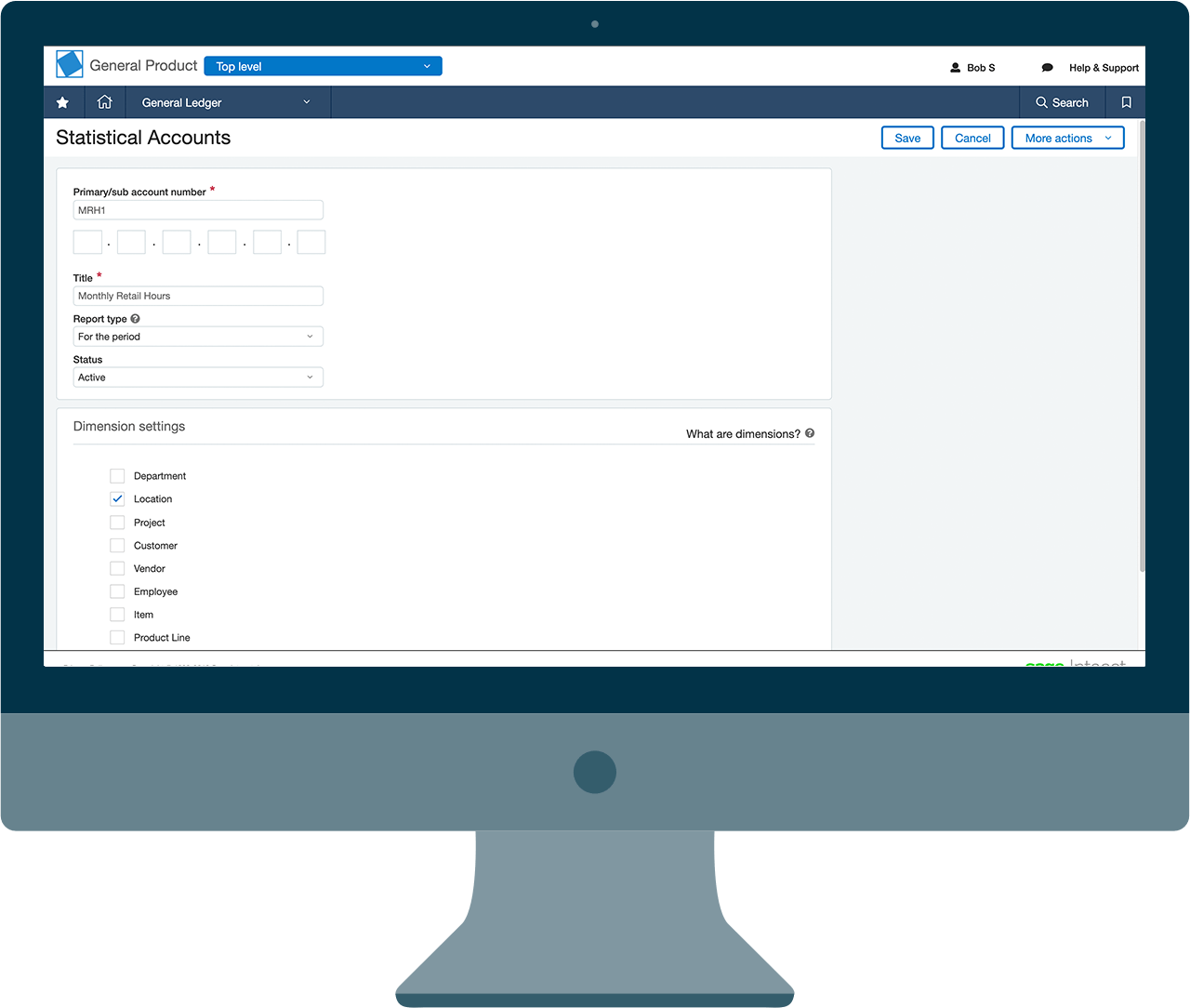1190x1008 pixels.
Task: Click the Cancel button
Action: coord(972,139)
